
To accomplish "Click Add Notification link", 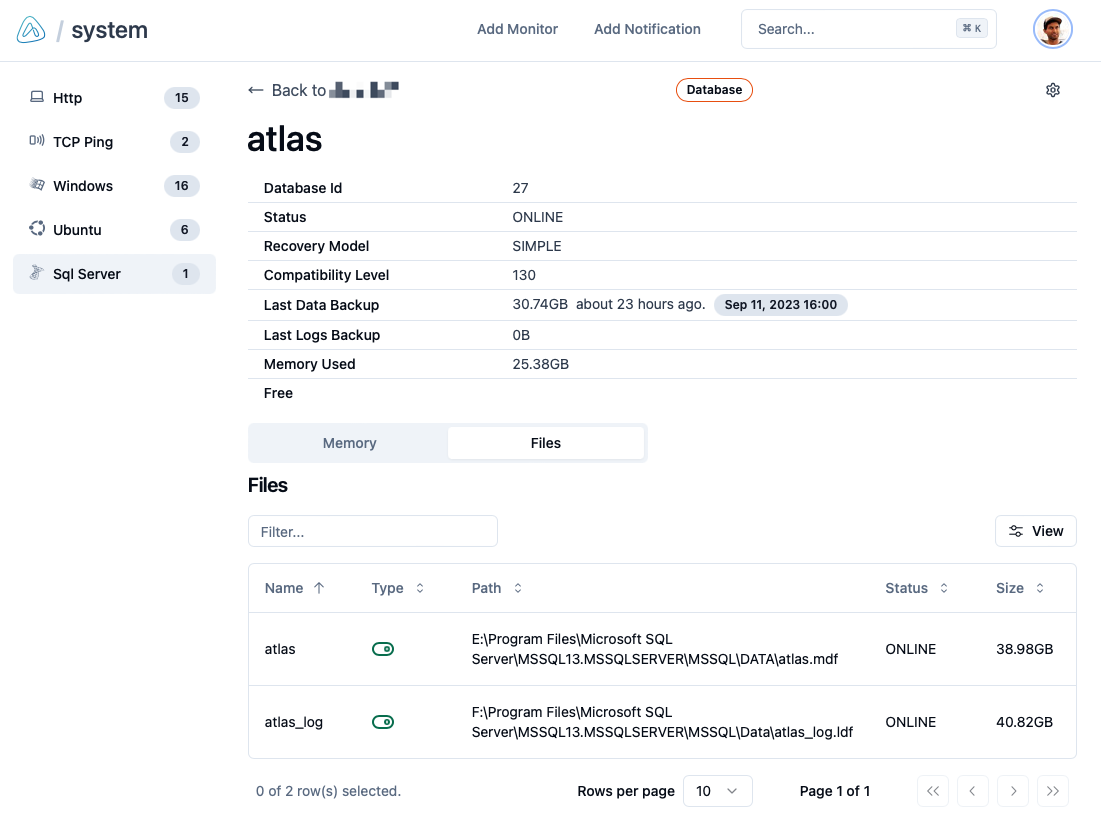I will pyautogui.click(x=647, y=29).
